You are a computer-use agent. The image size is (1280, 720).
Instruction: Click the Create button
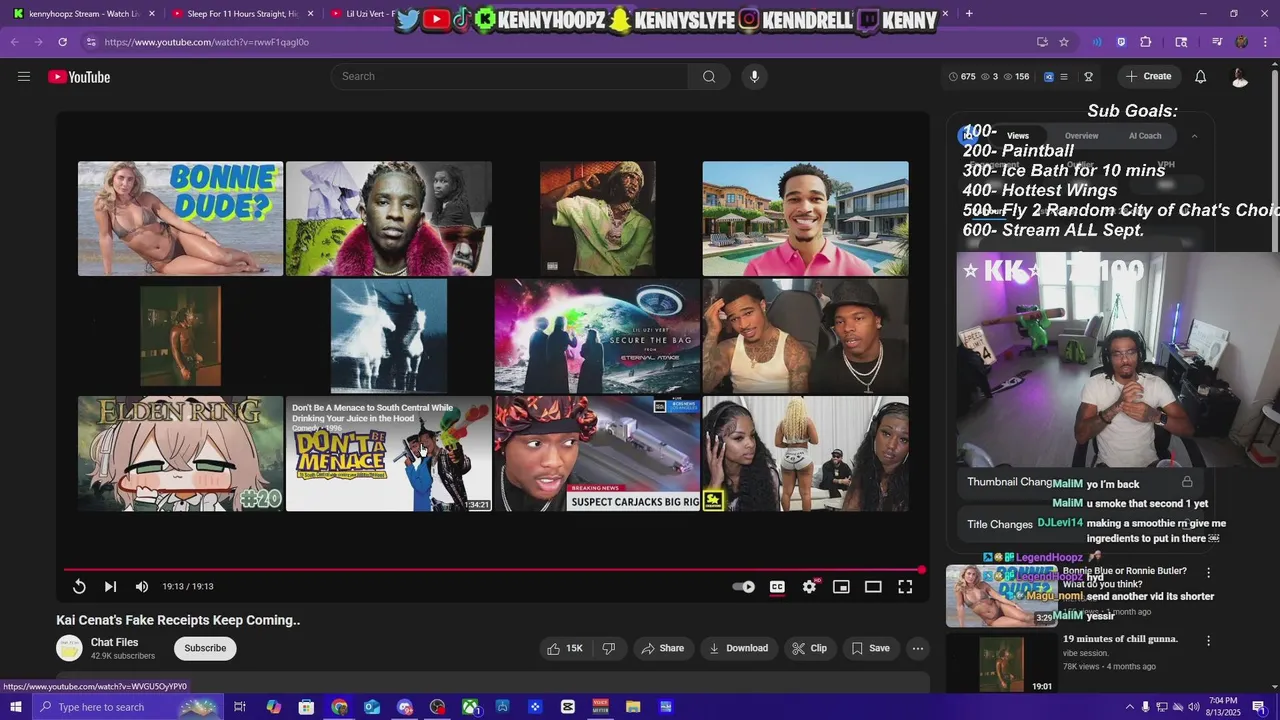coord(1148,77)
